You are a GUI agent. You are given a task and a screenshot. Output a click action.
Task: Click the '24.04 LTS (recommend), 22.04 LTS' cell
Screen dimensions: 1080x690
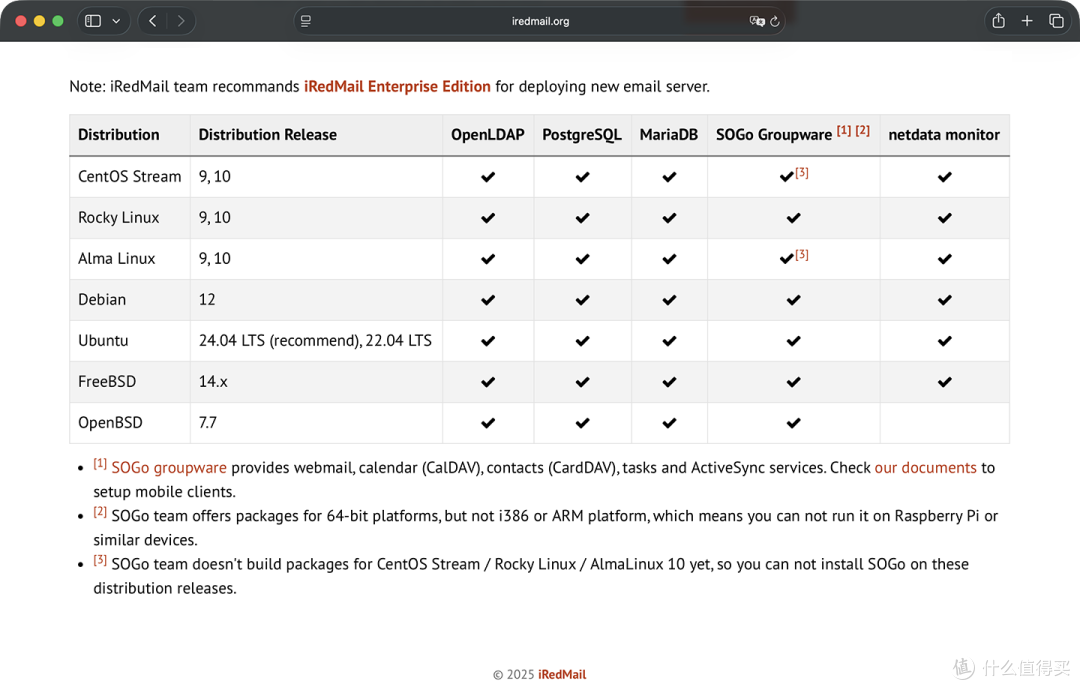316,341
